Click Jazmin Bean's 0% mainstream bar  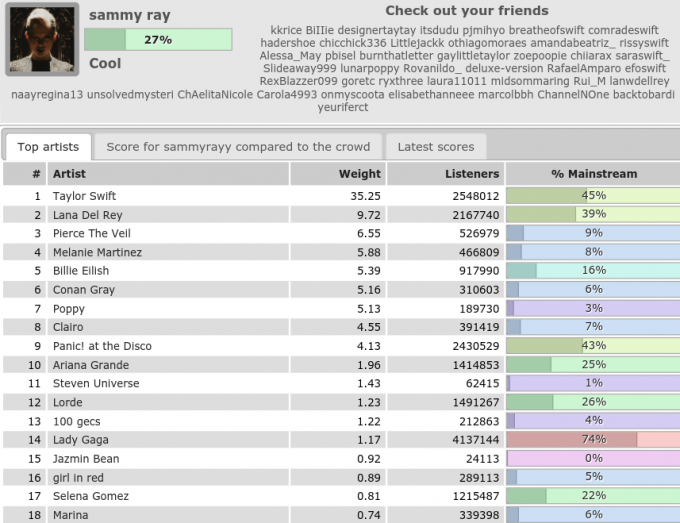(x=593, y=458)
